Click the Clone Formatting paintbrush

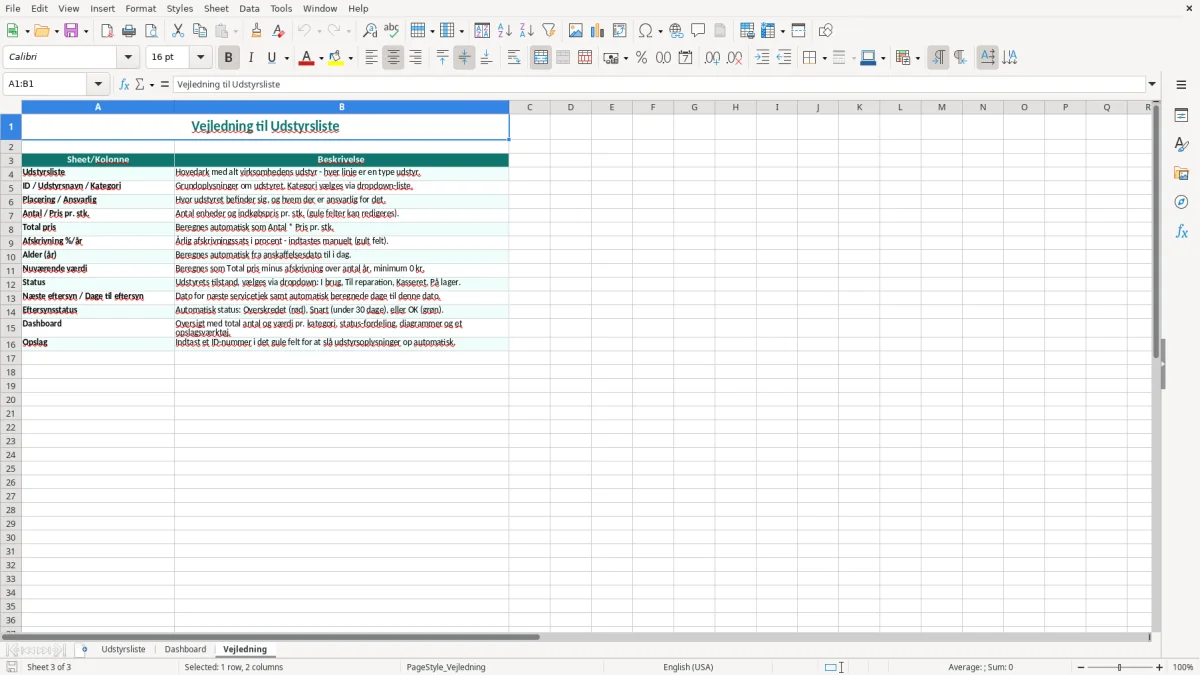257,31
